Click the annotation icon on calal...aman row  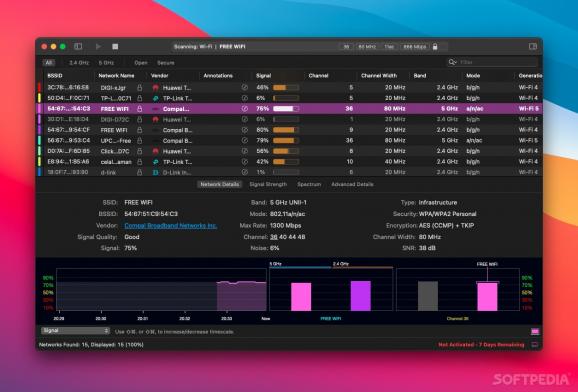point(245,162)
